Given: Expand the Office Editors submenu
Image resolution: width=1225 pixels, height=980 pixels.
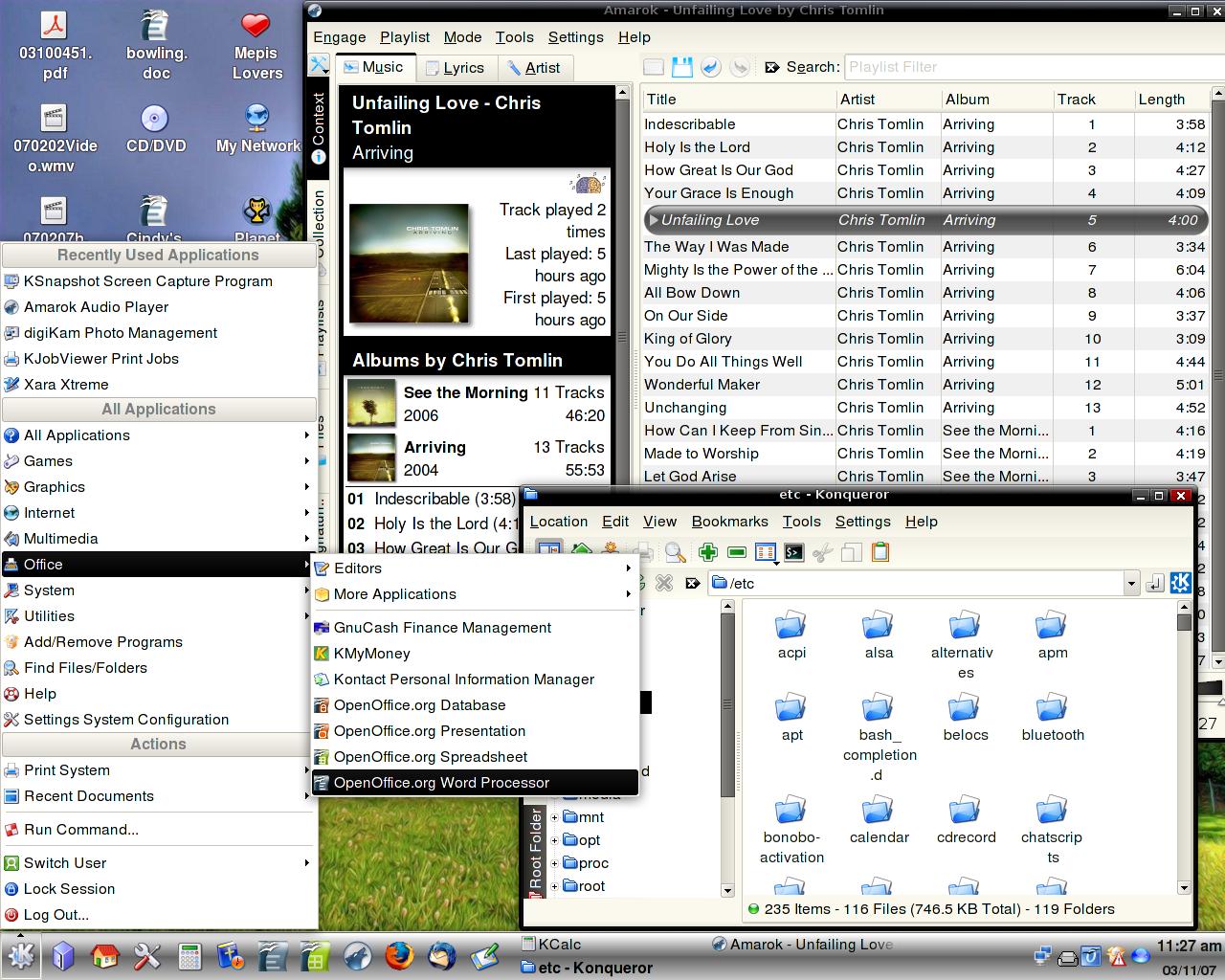Looking at the screenshot, I should (475, 568).
